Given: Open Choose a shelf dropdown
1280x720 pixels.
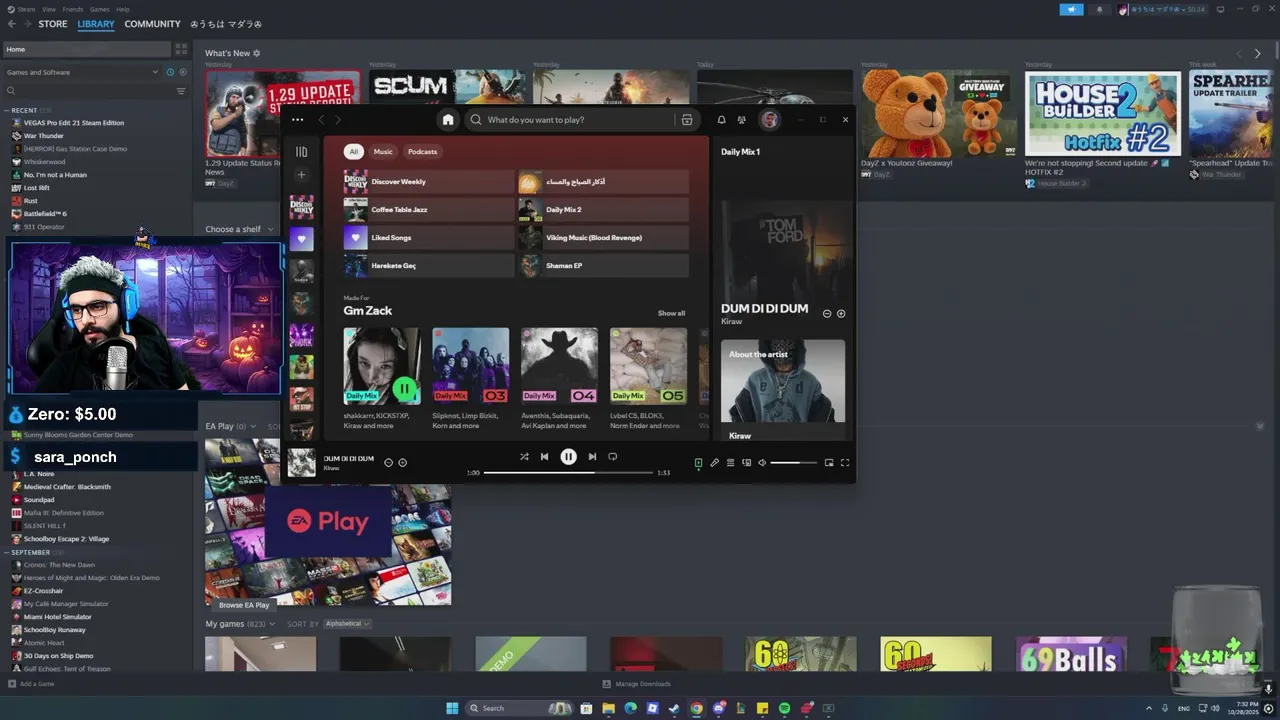Looking at the screenshot, I should (x=239, y=229).
